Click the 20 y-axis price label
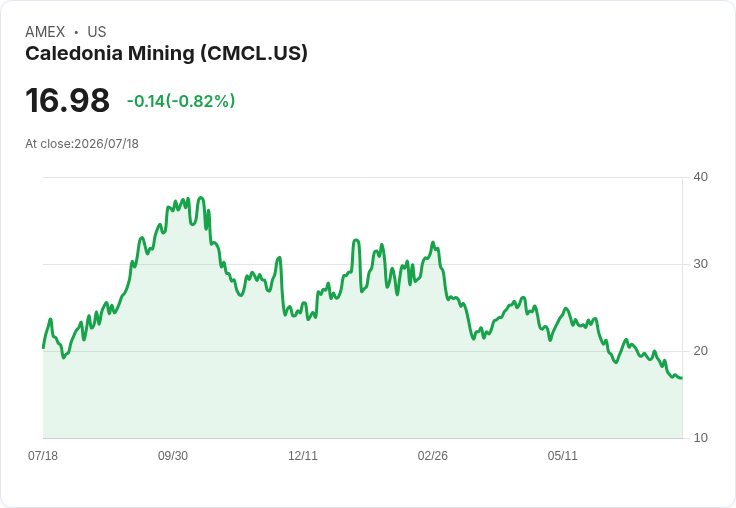Screen dimensions: 736x508 (700, 351)
